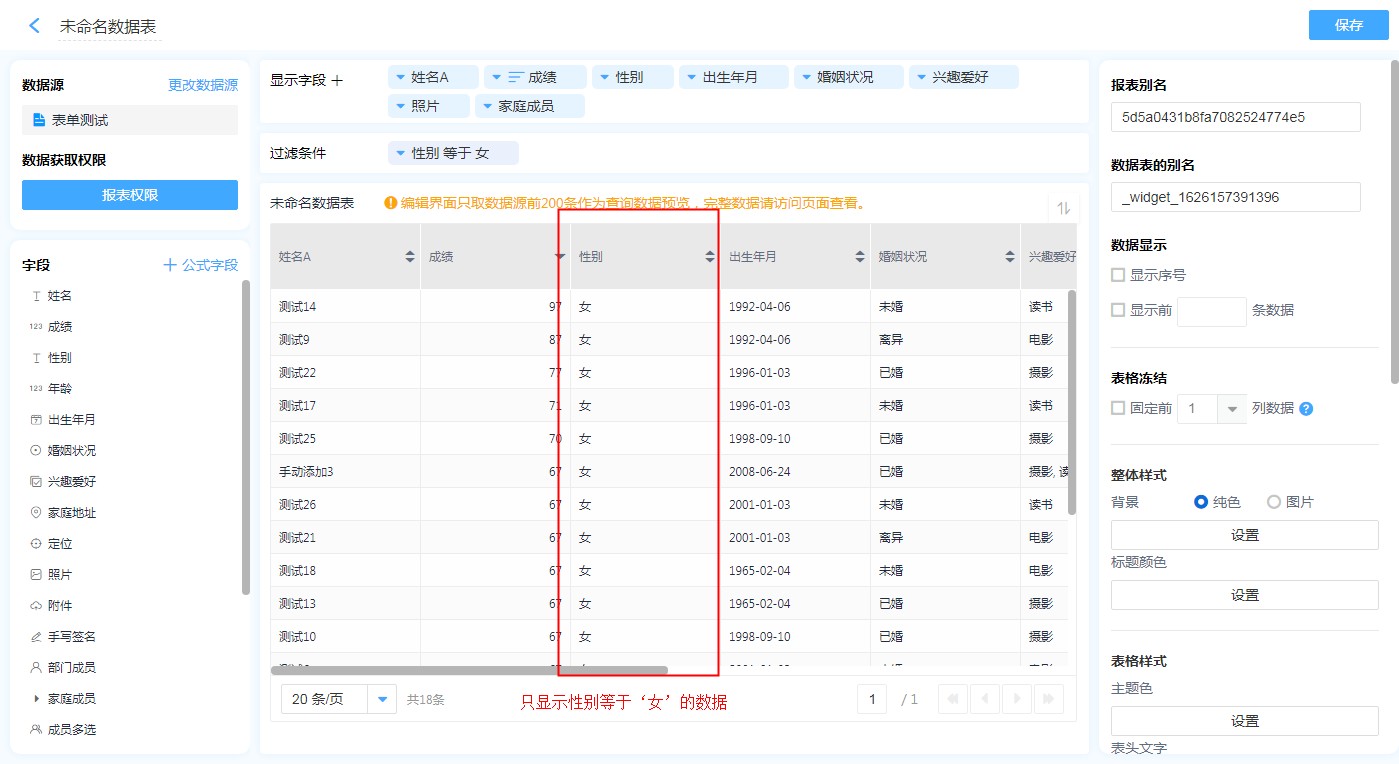Select the 图片 background radio button
The image size is (1399, 764).
click(1273, 502)
